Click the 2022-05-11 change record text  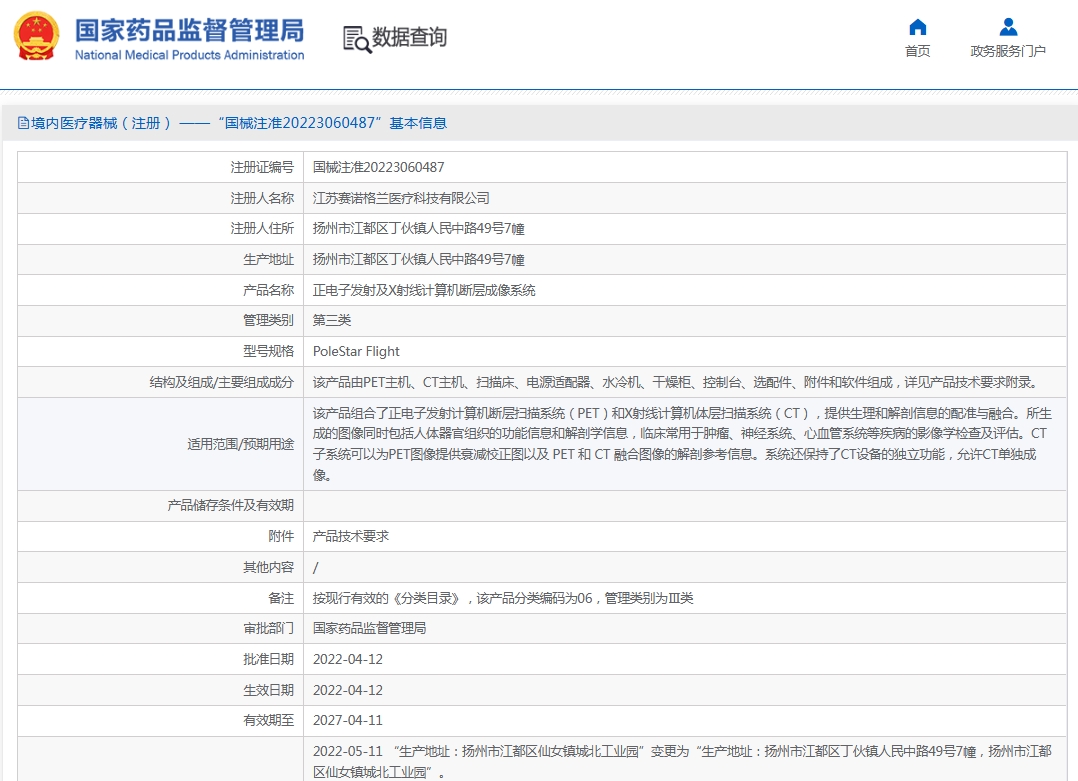pyautogui.click(x=682, y=761)
